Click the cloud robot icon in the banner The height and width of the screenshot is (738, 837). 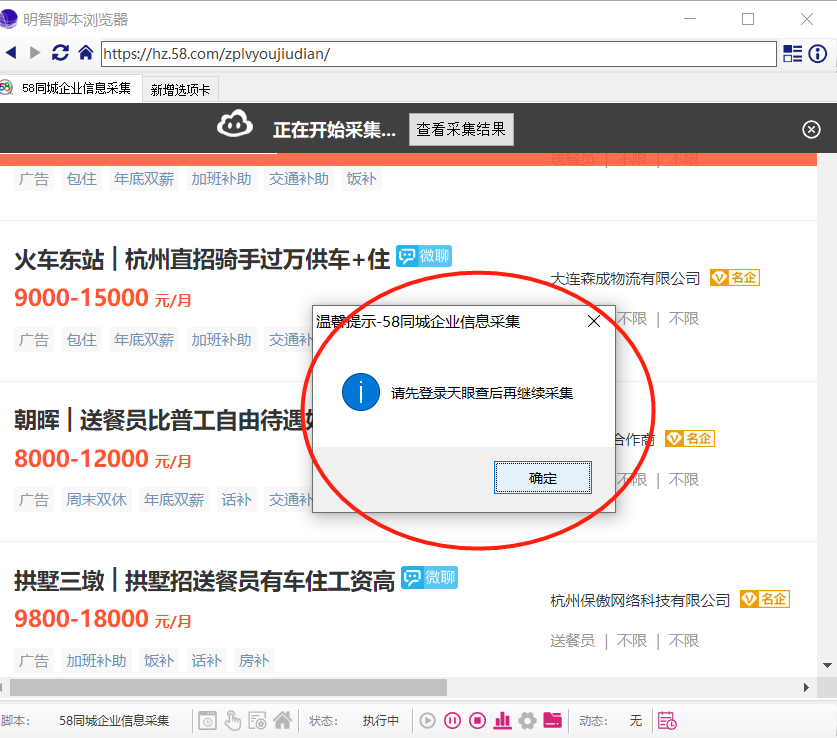click(x=235, y=125)
